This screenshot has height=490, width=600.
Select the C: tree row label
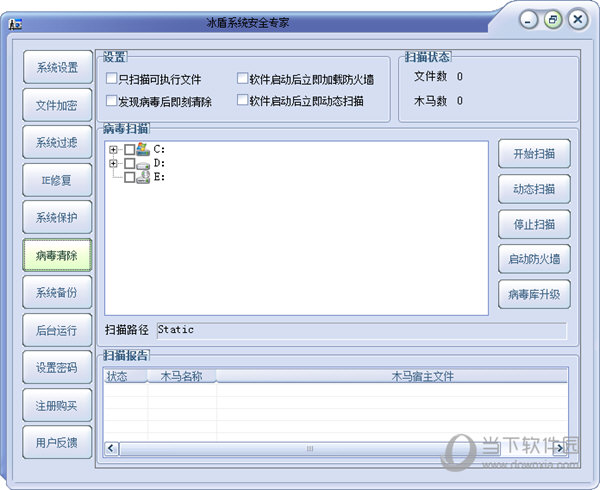click(x=159, y=149)
